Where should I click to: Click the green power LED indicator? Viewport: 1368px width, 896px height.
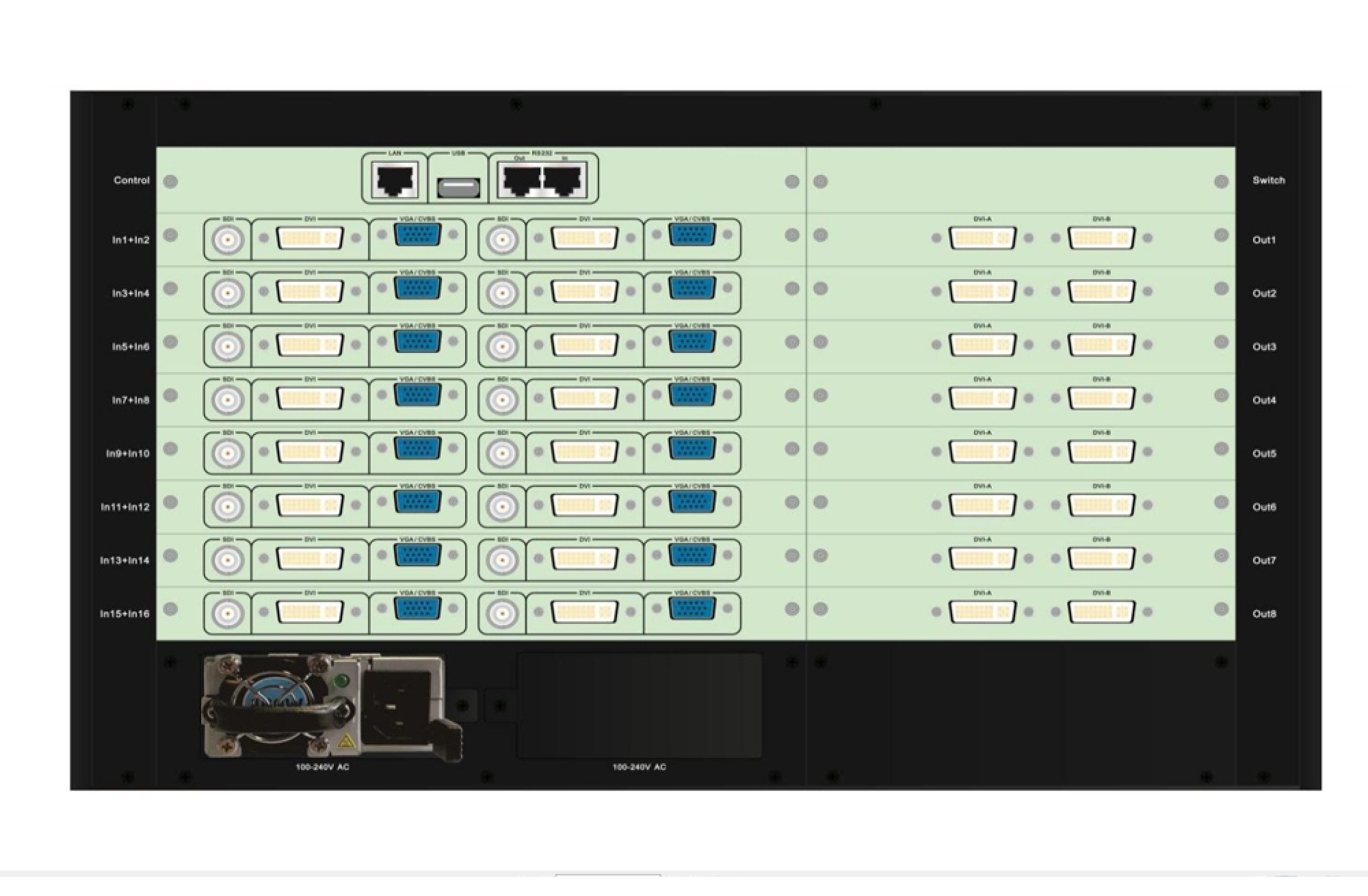click(x=342, y=681)
